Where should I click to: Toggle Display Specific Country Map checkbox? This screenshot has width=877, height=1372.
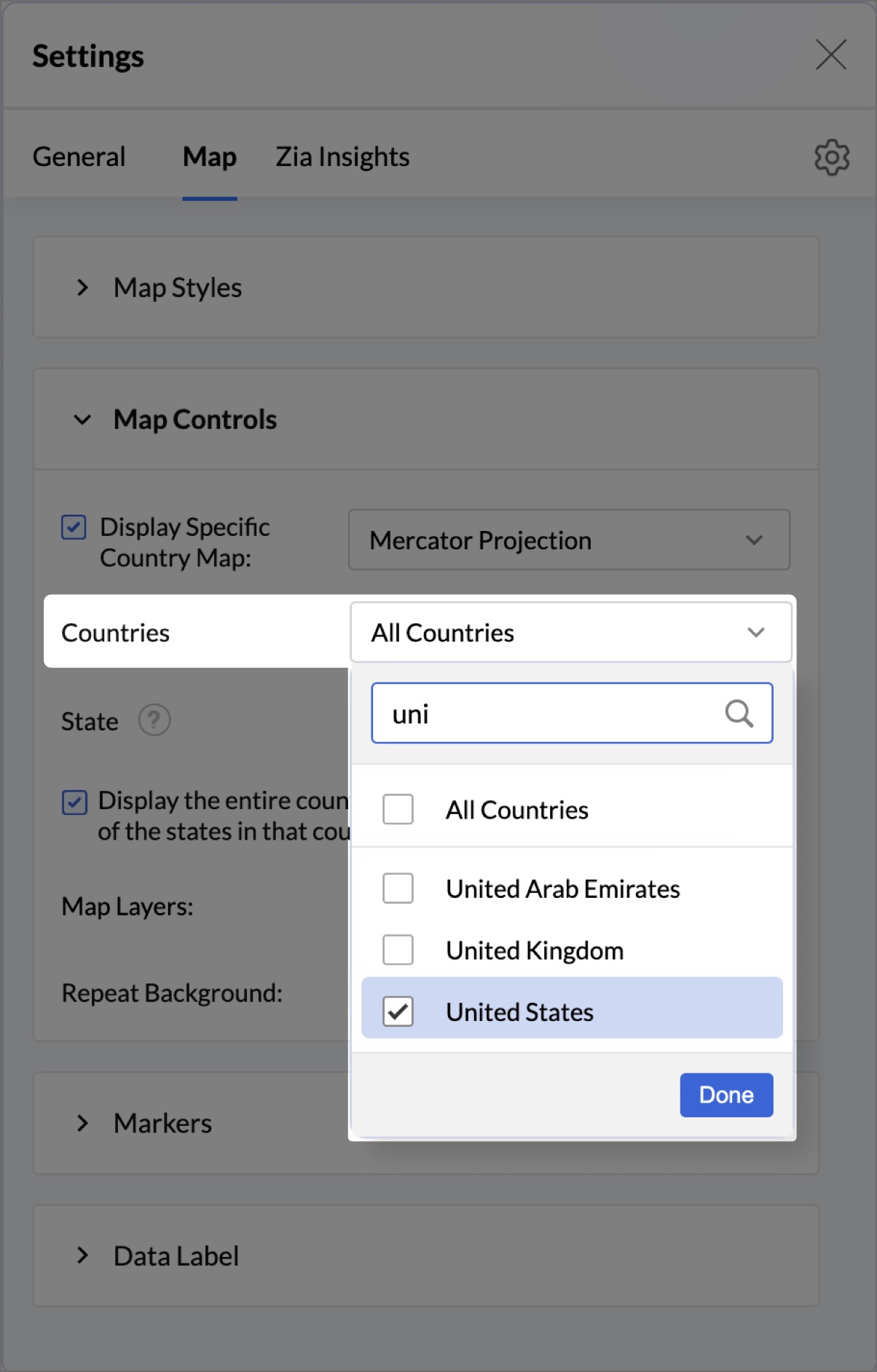tap(74, 527)
